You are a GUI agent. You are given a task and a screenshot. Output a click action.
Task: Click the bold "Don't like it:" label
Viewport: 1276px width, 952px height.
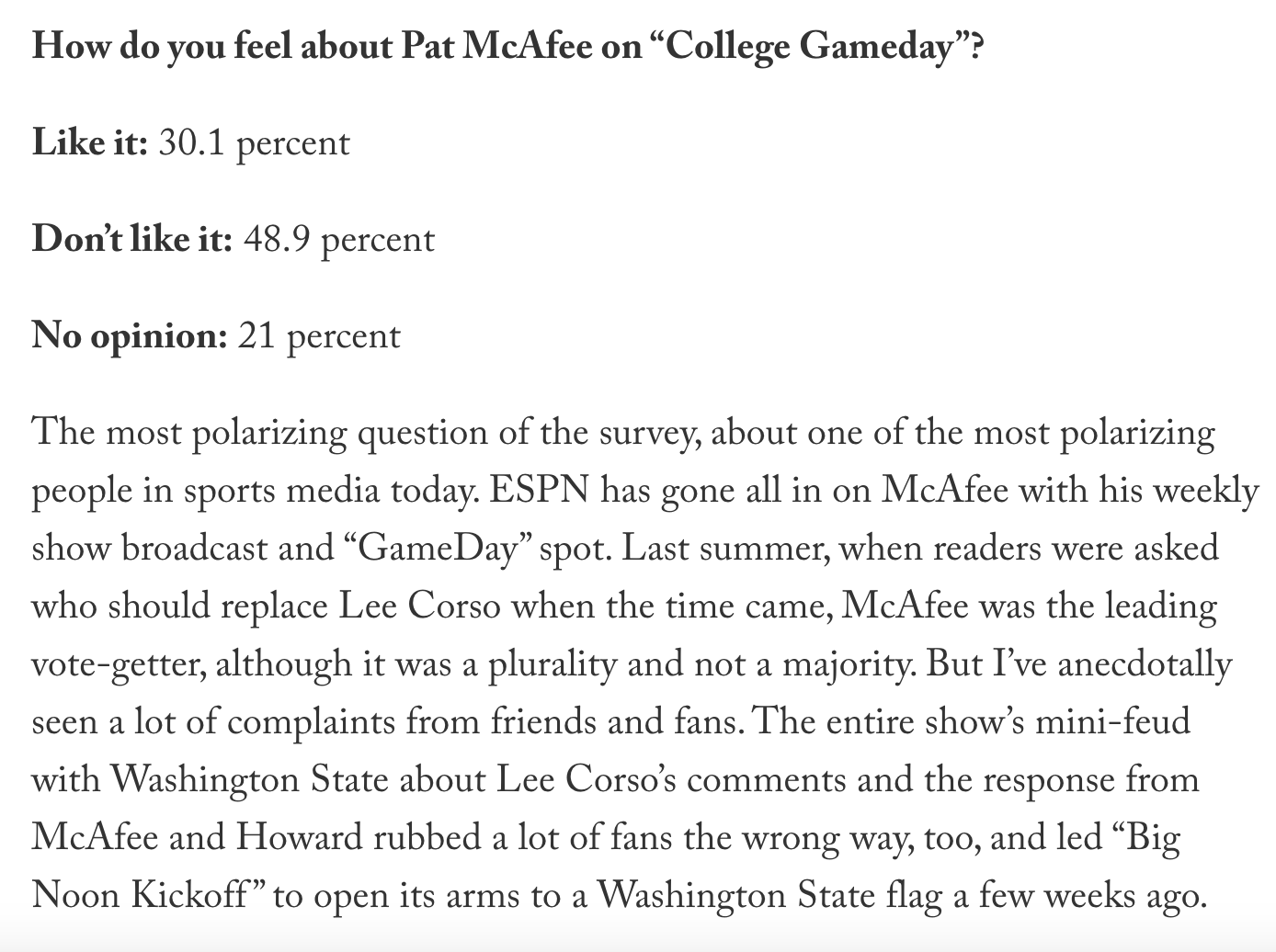point(131,239)
